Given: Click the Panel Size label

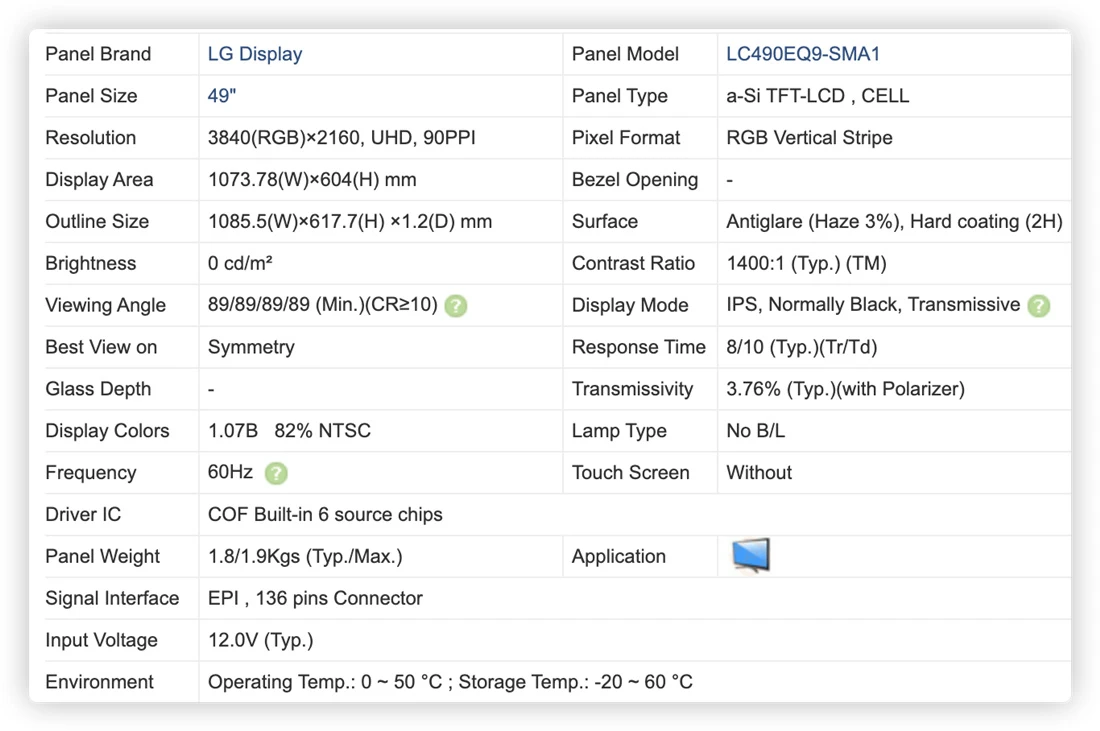Looking at the screenshot, I should tap(91, 96).
